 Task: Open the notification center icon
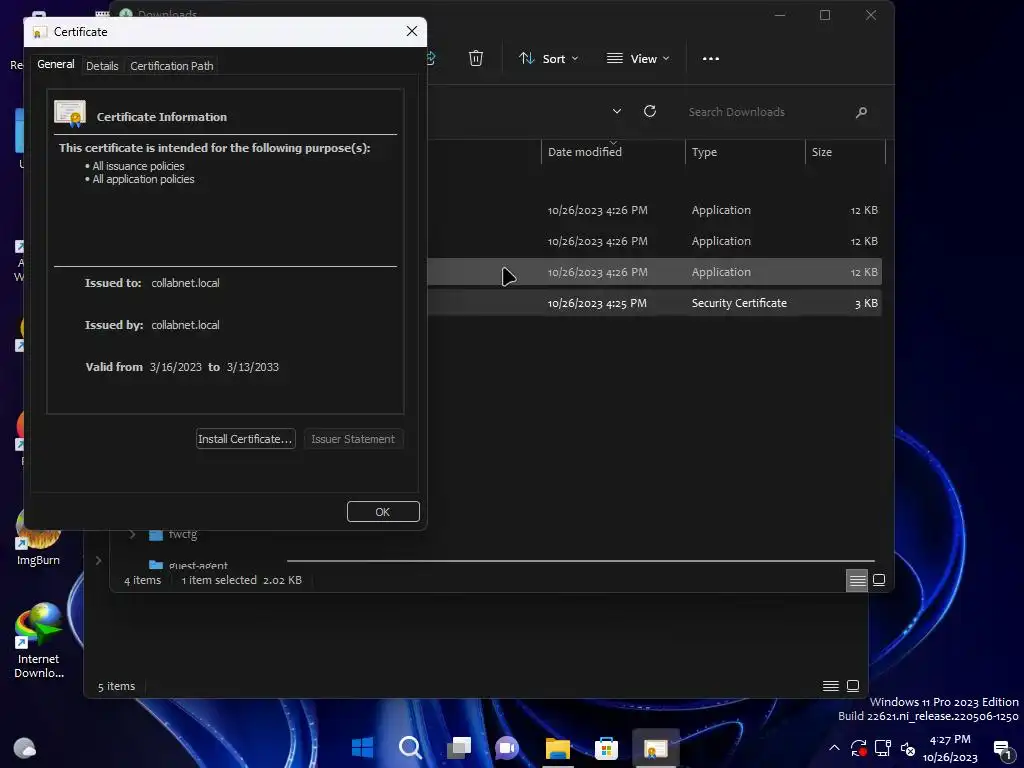click(1002, 748)
